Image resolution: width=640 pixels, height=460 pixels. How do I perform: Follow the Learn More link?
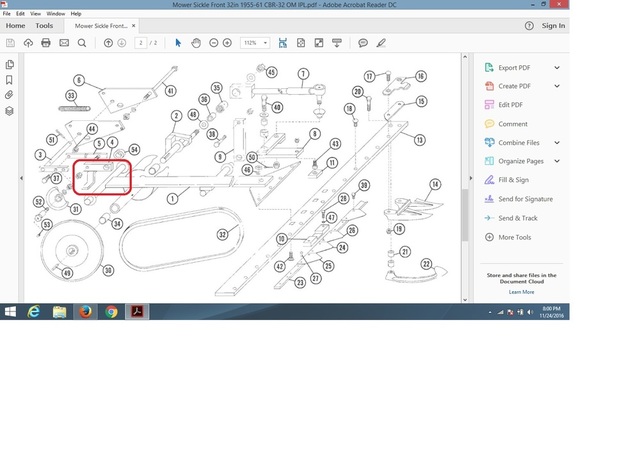point(521,292)
